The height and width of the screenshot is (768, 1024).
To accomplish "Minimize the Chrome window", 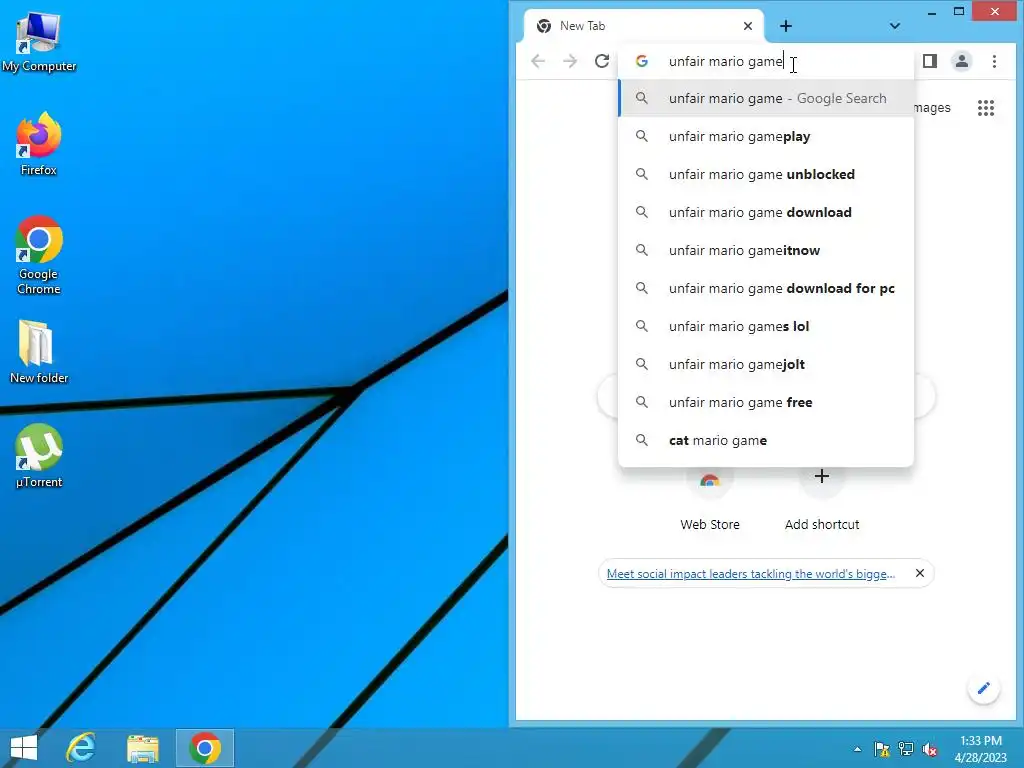I will click(x=932, y=12).
